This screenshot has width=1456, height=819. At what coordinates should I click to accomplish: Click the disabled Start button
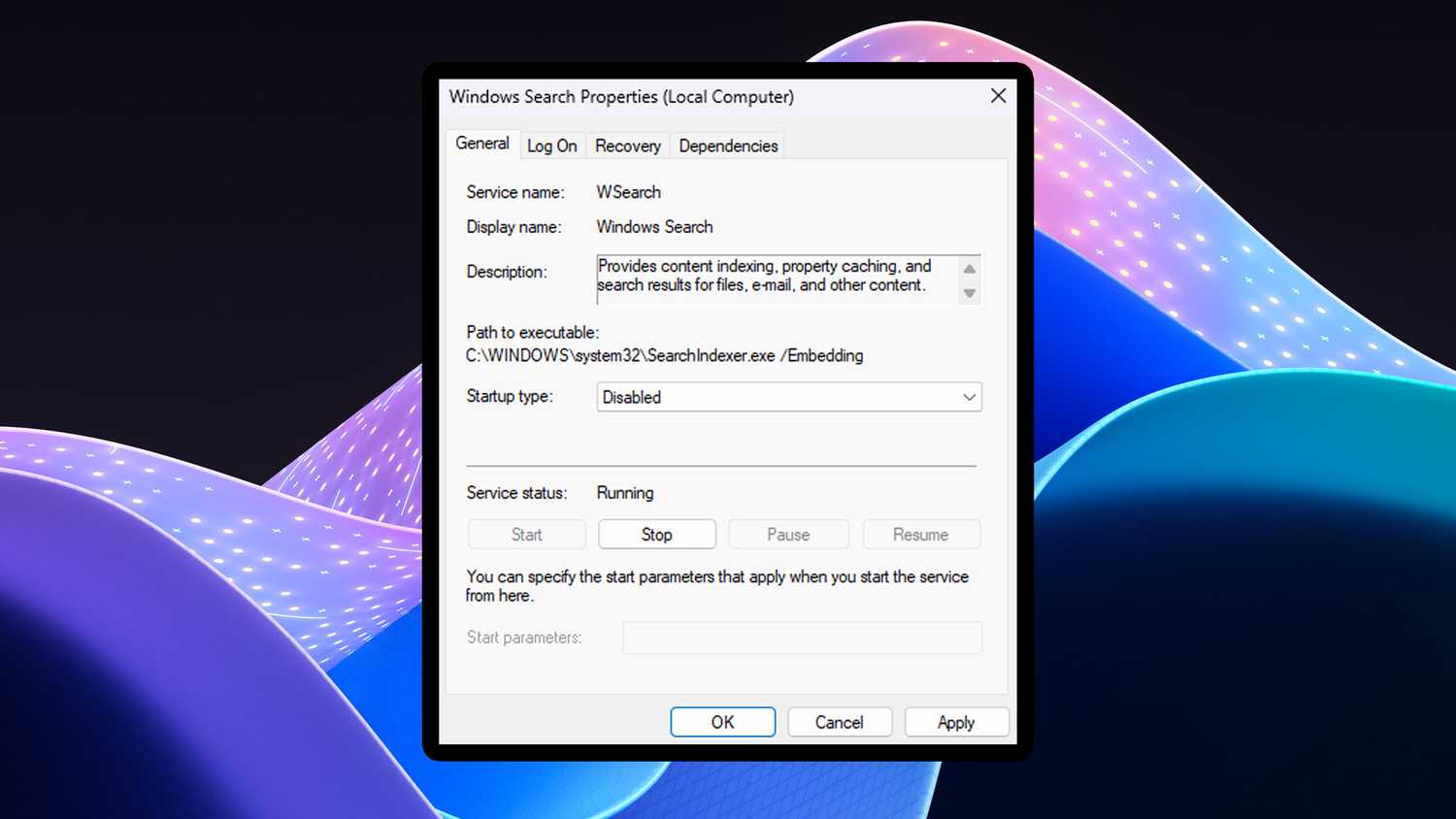pos(526,534)
